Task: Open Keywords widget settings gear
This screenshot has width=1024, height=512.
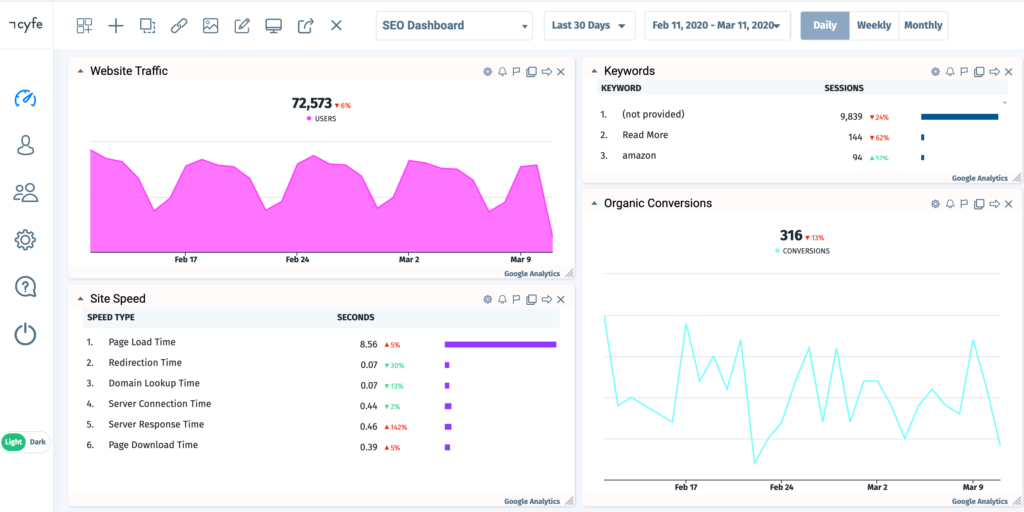Action: coord(935,71)
